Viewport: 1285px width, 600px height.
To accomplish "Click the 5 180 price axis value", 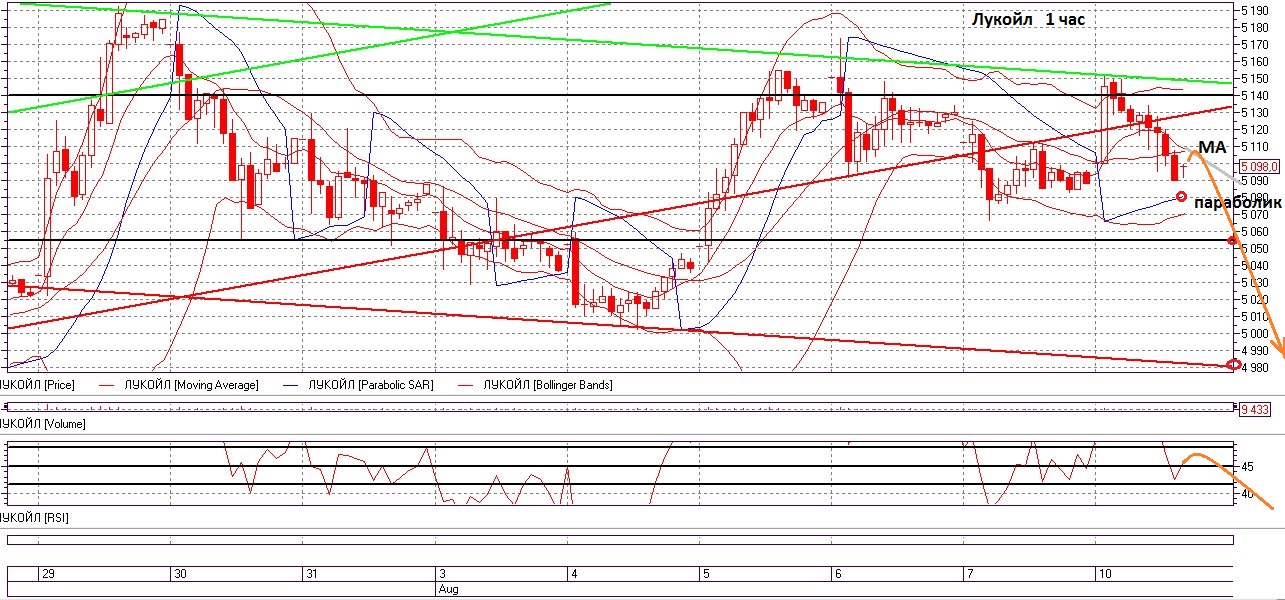I will click(x=1256, y=27).
